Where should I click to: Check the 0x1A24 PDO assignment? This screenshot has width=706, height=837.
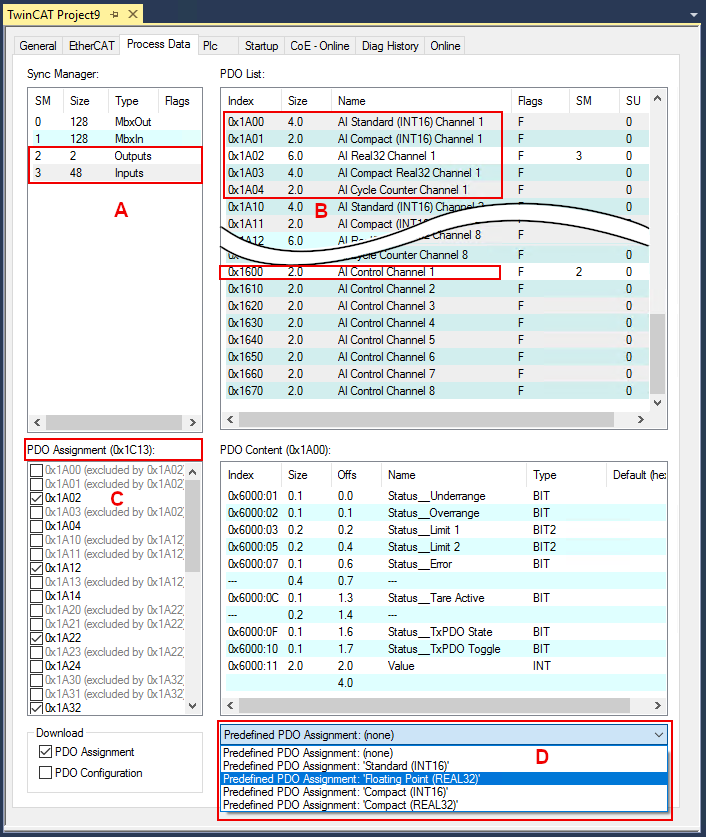point(37,666)
